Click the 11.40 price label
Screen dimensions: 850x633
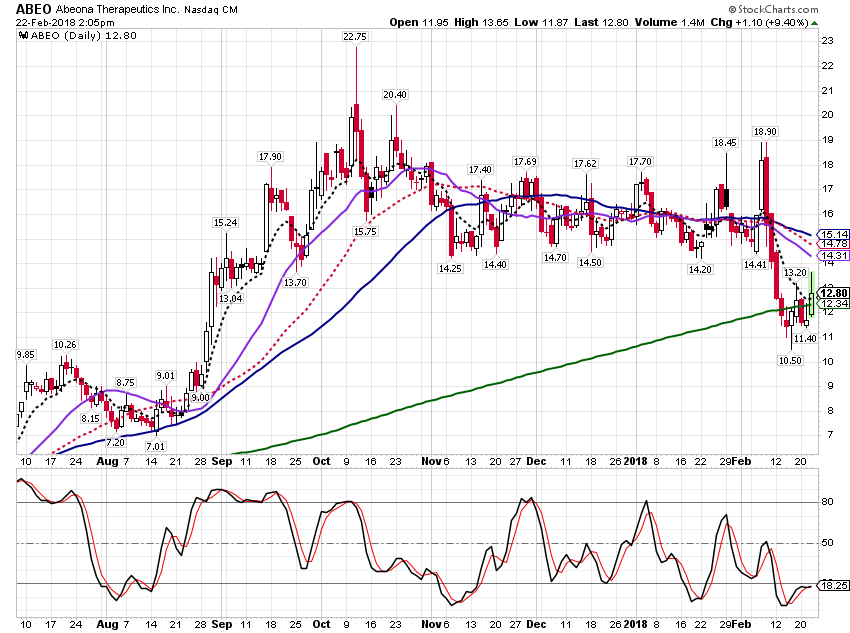click(x=805, y=339)
